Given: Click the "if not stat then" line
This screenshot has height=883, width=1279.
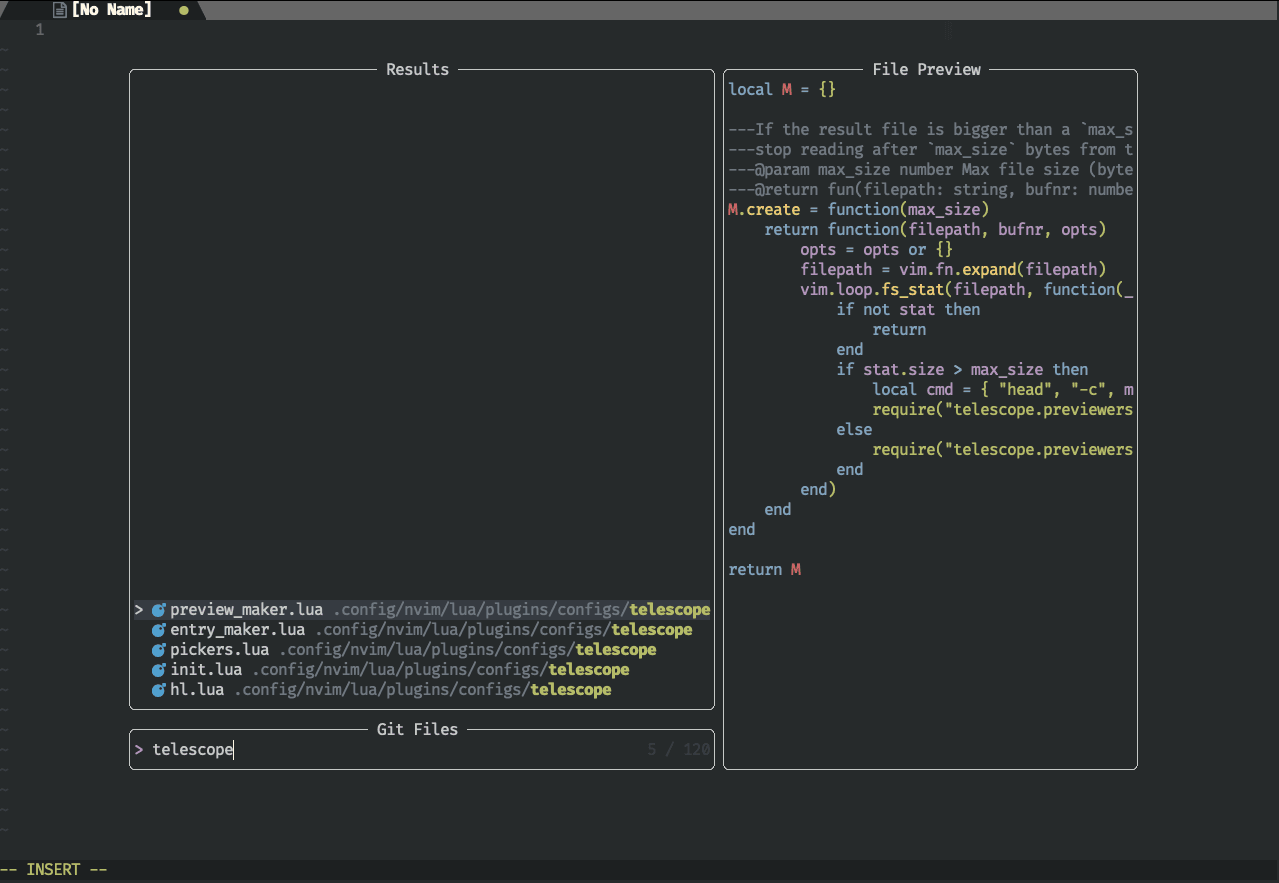Looking at the screenshot, I should tap(908, 310).
